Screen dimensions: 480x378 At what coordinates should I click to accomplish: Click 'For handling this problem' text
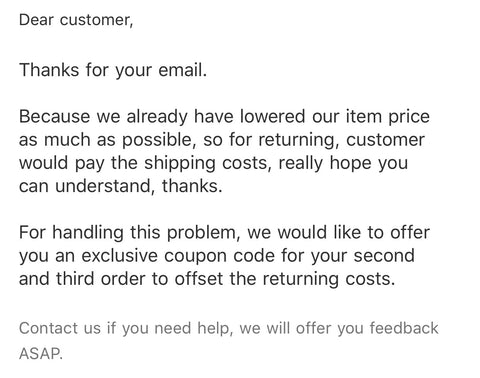[127, 232]
